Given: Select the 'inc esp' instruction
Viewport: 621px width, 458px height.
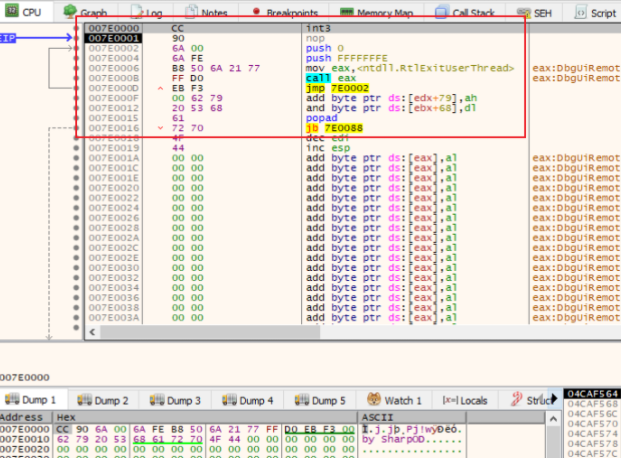Looking at the screenshot, I should pyautogui.click(x=328, y=148).
